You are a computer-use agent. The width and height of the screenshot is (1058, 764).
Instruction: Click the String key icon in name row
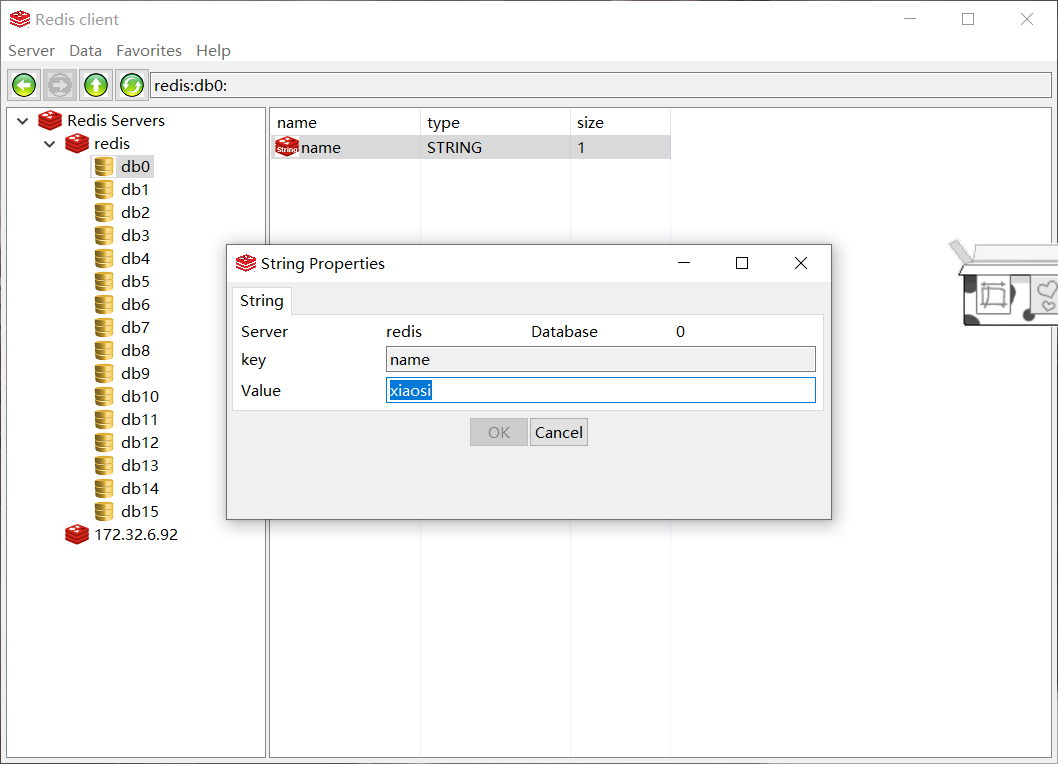point(287,146)
